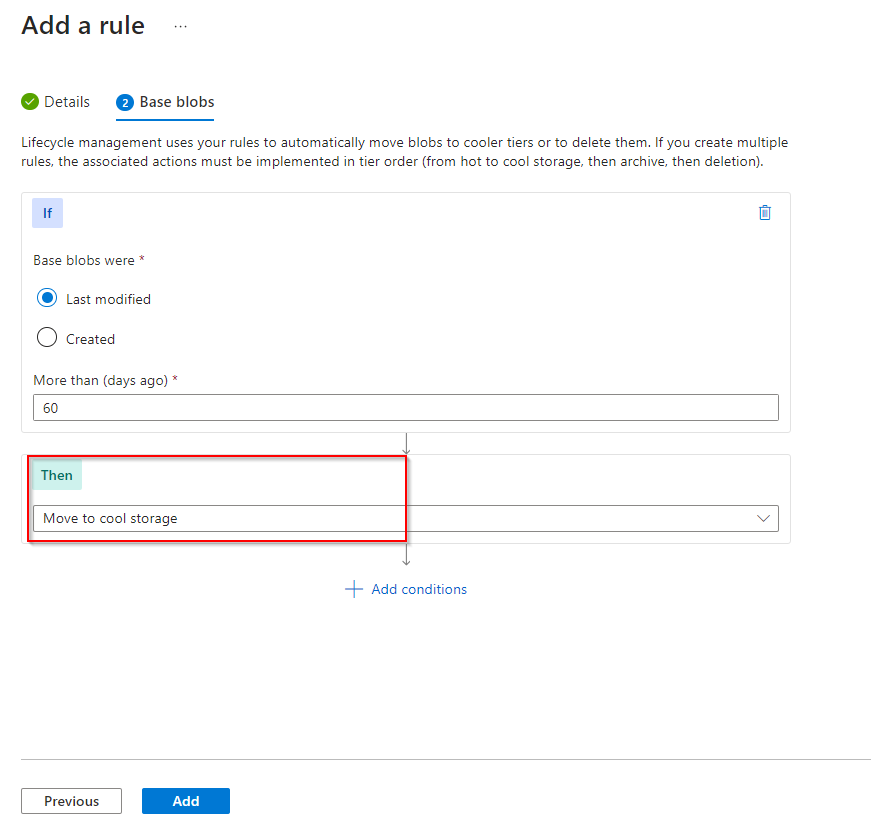Click the Base blobs were label
The image size is (871, 825).
click(x=84, y=260)
